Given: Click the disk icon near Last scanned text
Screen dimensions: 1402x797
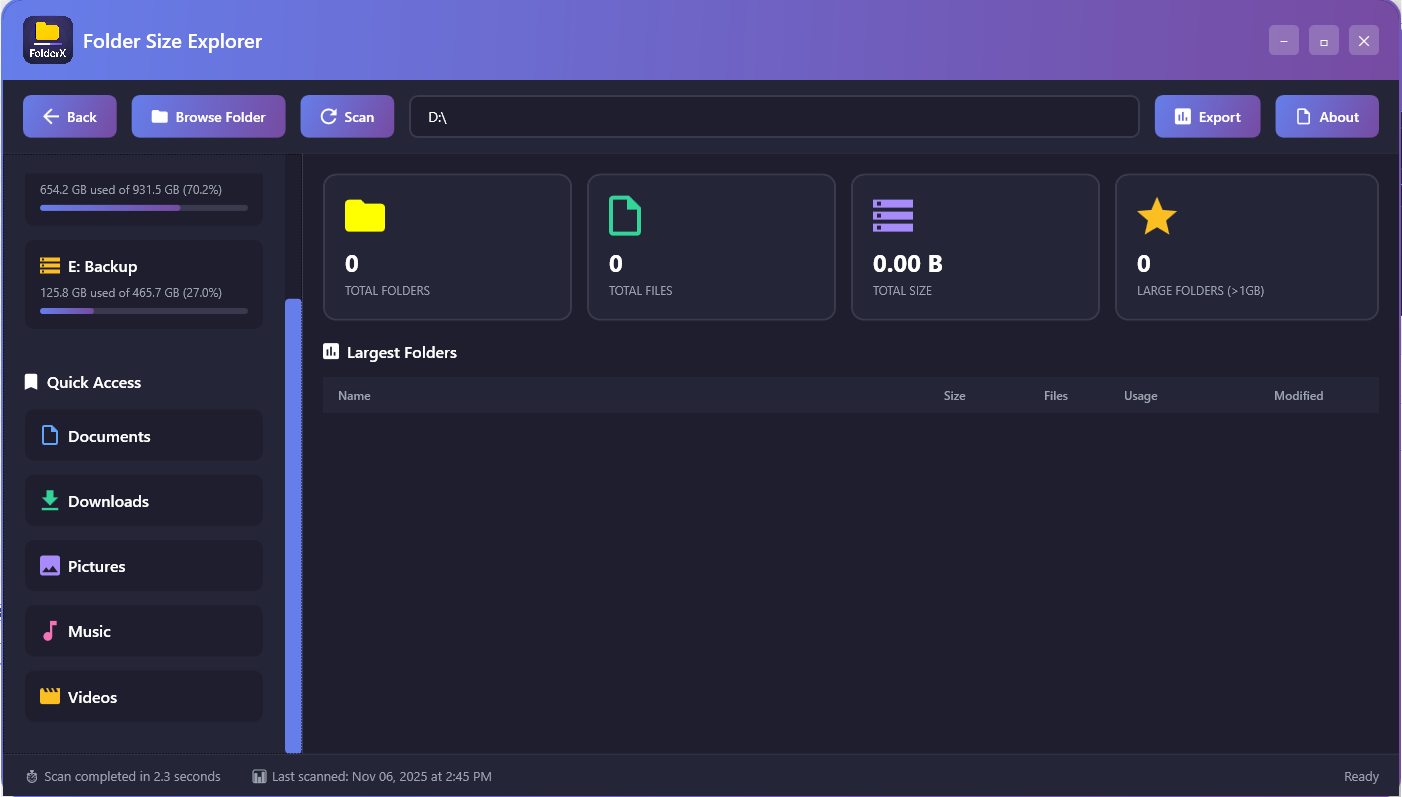Looking at the screenshot, I should 259,776.
